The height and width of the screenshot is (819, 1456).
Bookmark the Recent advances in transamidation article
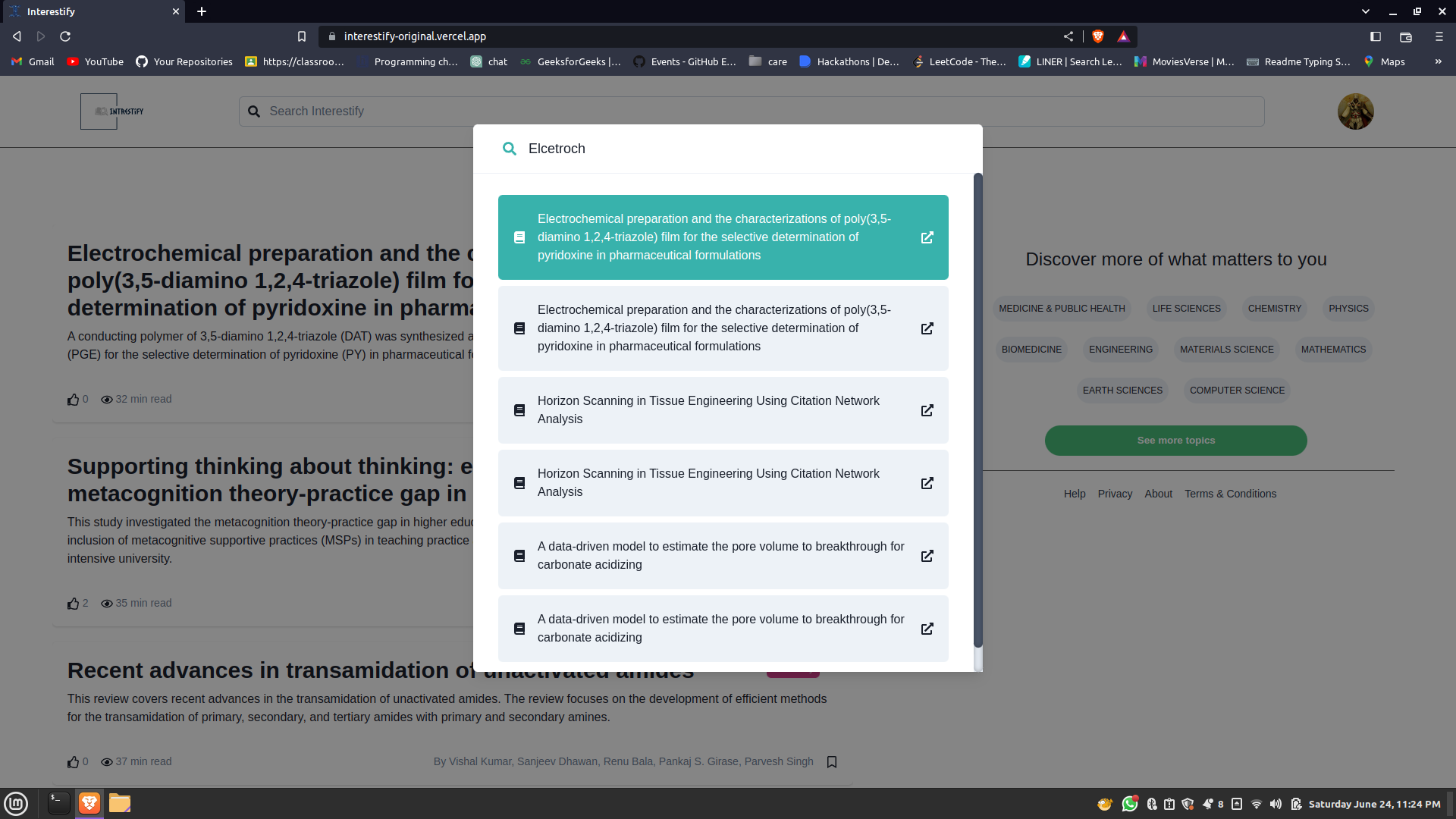(x=832, y=761)
